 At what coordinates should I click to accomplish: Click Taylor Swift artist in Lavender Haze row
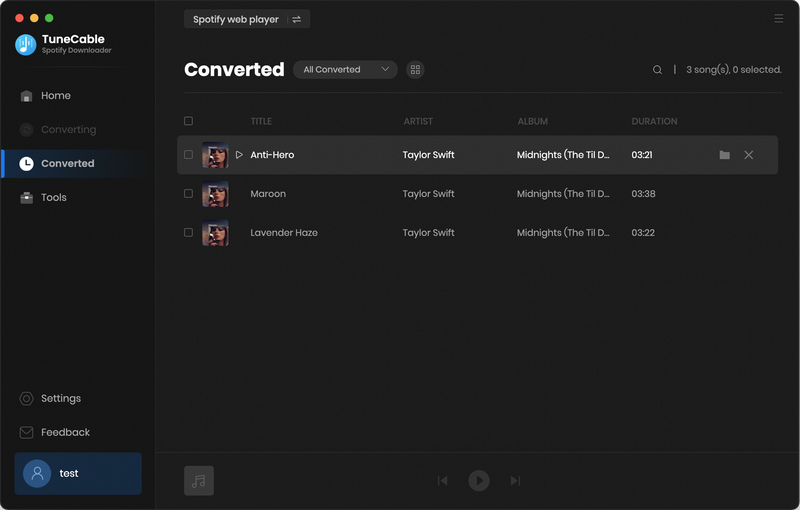pos(428,233)
